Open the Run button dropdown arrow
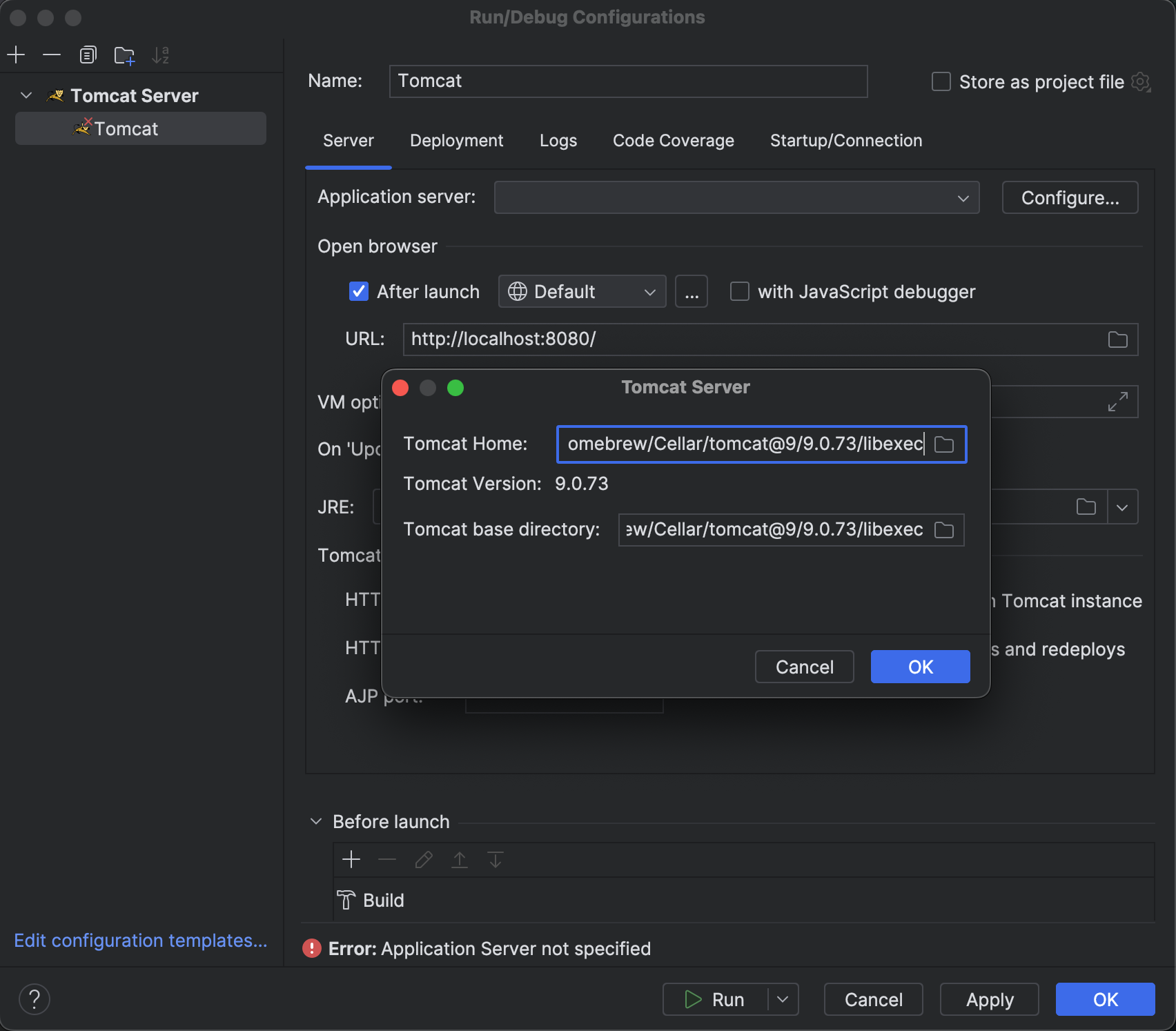Viewport: 1176px width, 1031px height. coord(783,999)
